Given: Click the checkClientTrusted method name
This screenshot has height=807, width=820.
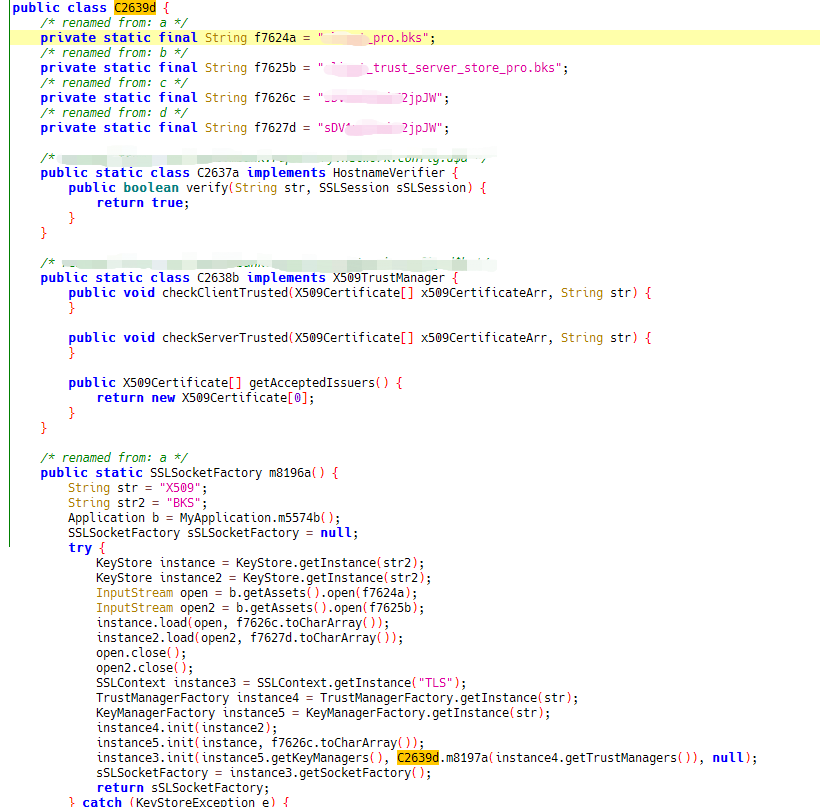Looking at the screenshot, I should (x=225, y=293).
